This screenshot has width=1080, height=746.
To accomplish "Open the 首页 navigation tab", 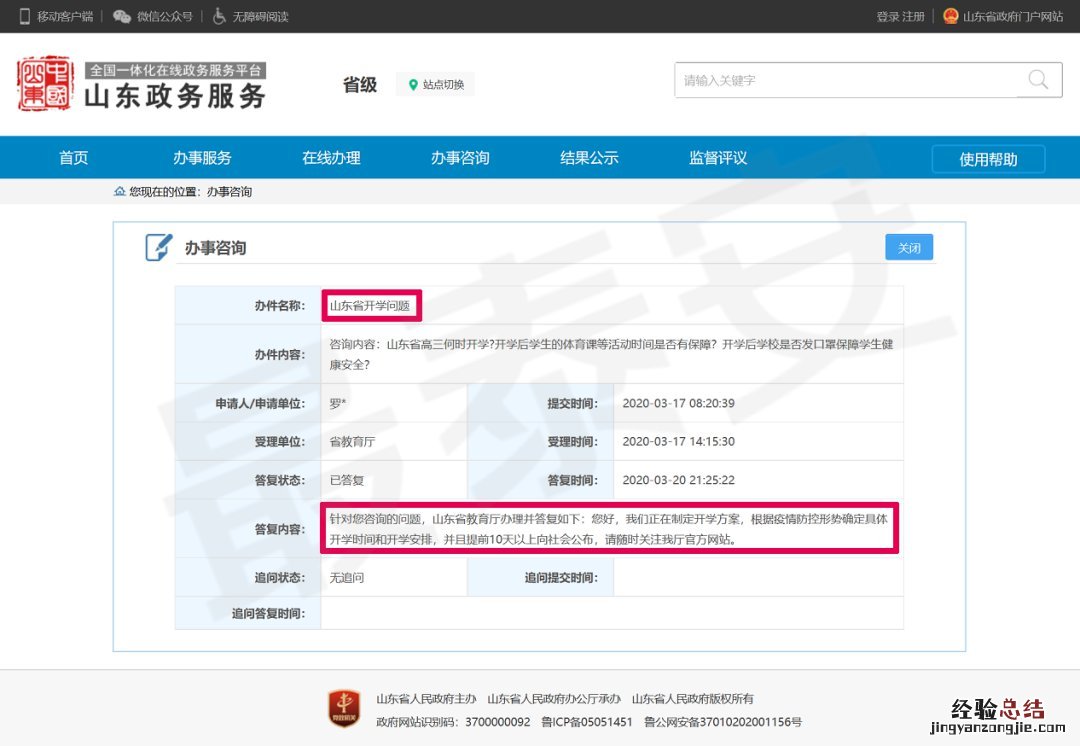I will 73,158.
